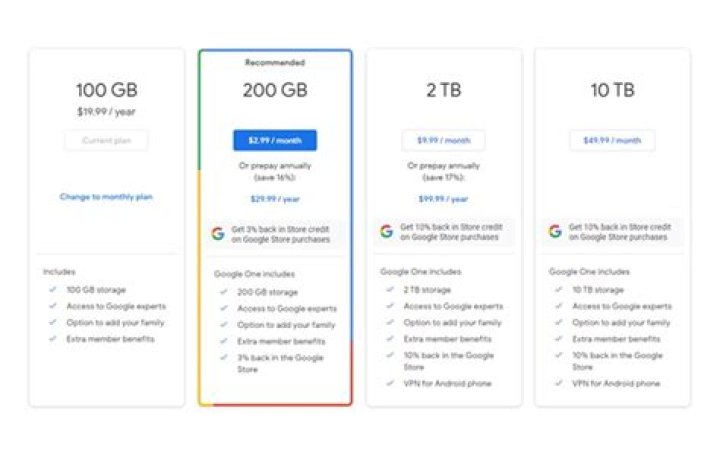Click checkmark by VPN for Android phone in 2 TB
Image resolution: width=720 pixels, height=454 pixels.
(x=390, y=384)
